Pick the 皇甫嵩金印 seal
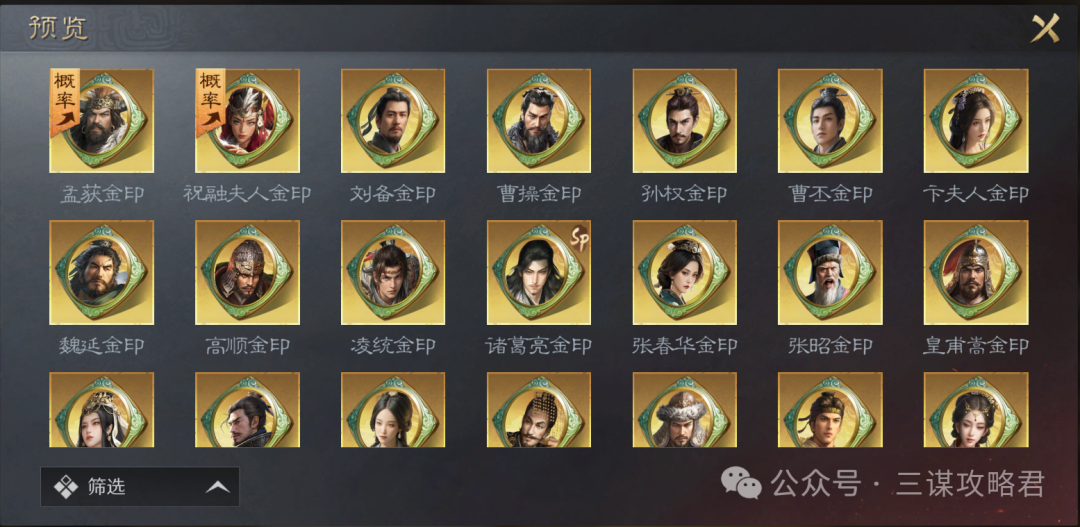This screenshot has height=527, width=1080. pyautogui.click(x=976, y=272)
